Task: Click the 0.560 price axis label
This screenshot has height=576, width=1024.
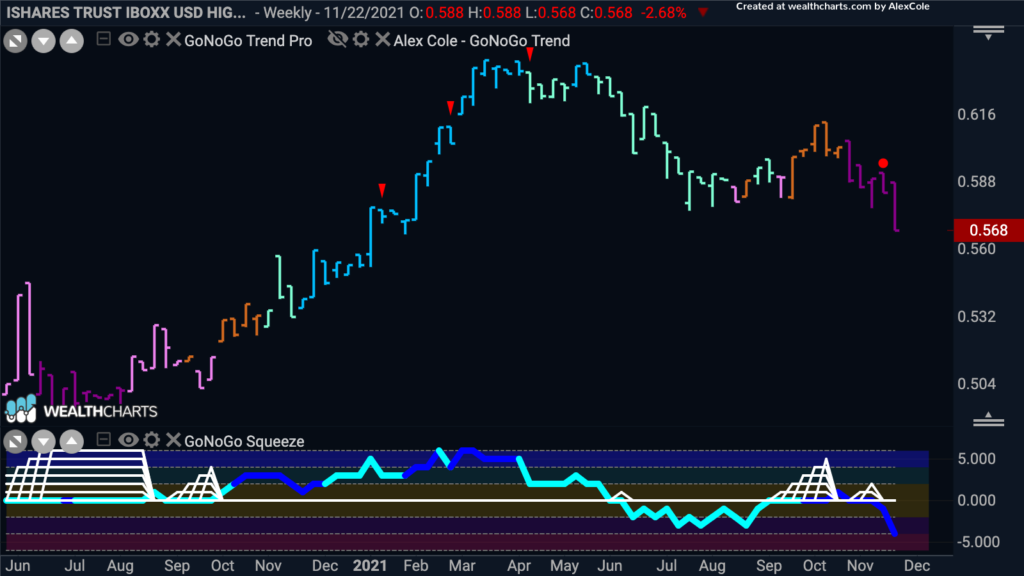Action: click(977, 249)
